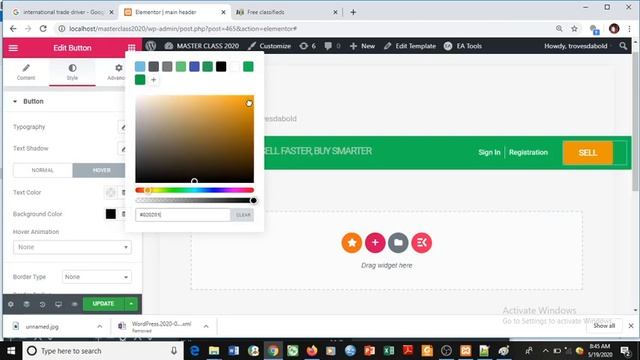This screenshot has width=640, height=360.
Task: Add current color to presets with plus
Action: tap(153, 80)
